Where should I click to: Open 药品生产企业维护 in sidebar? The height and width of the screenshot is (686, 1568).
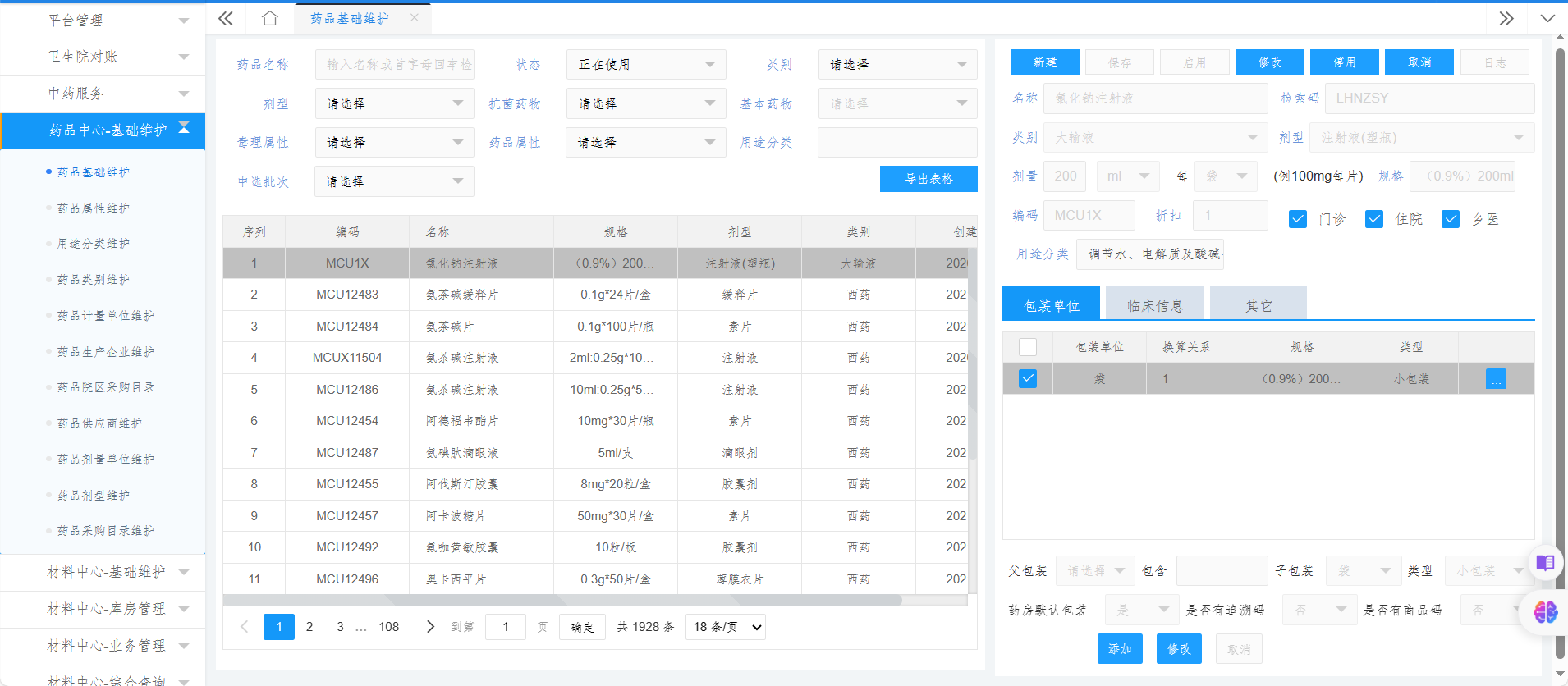(105, 352)
